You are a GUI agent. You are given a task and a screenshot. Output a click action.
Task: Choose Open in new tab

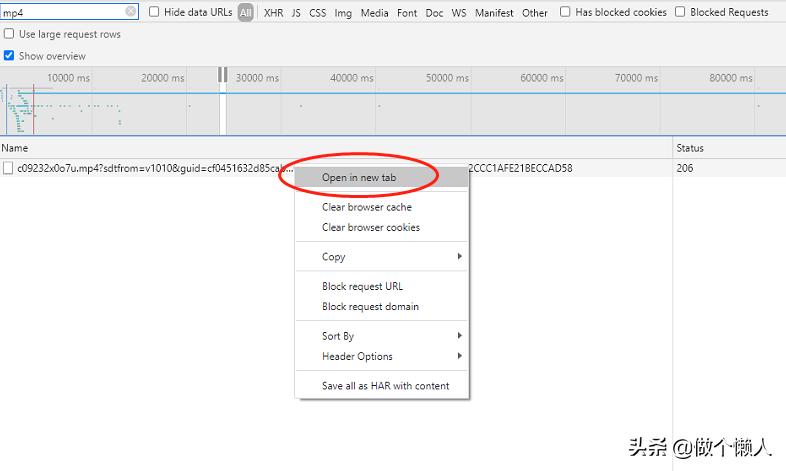[x=359, y=177]
